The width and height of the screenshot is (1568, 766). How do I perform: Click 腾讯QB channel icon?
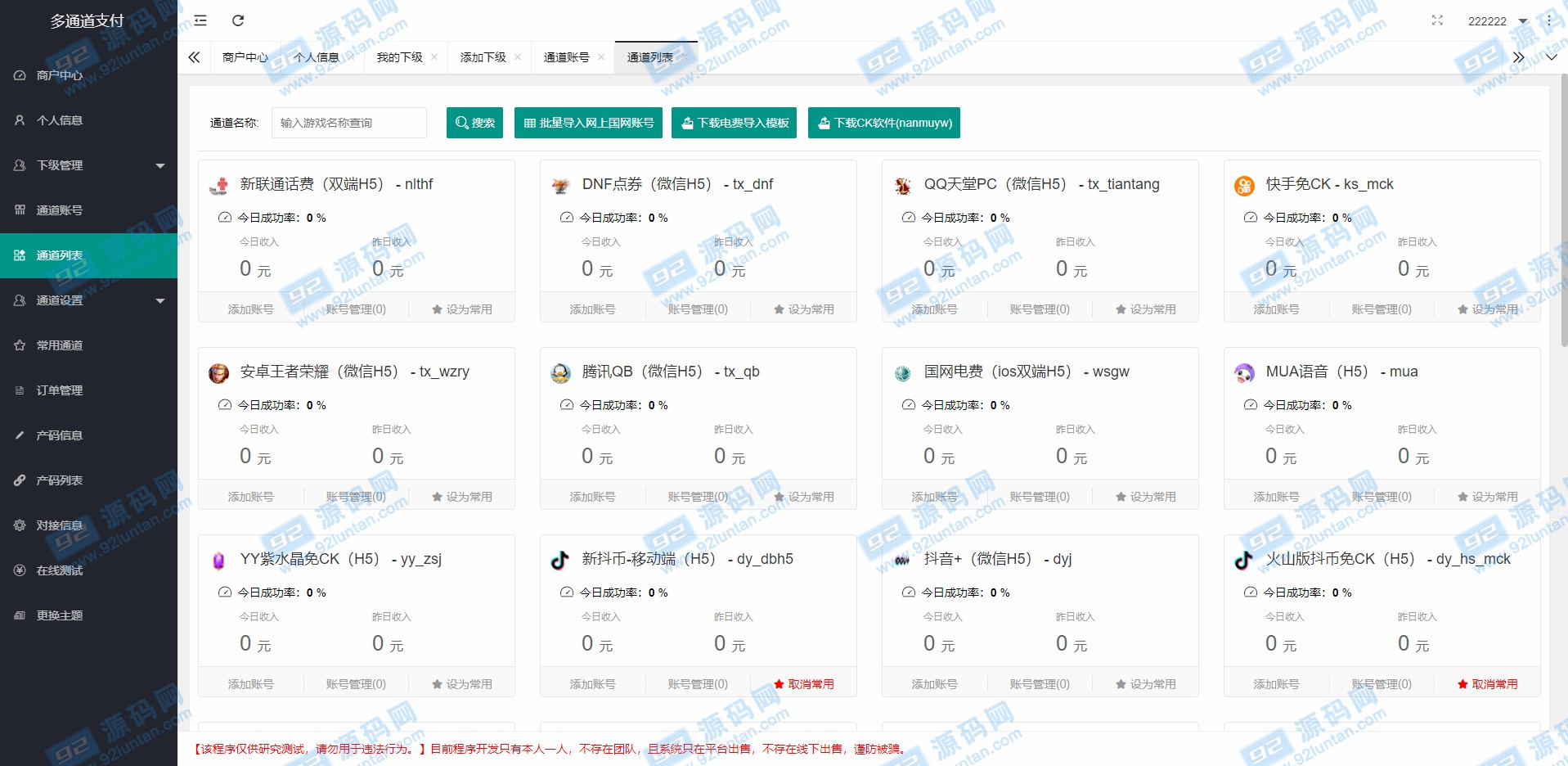point(560,373)
